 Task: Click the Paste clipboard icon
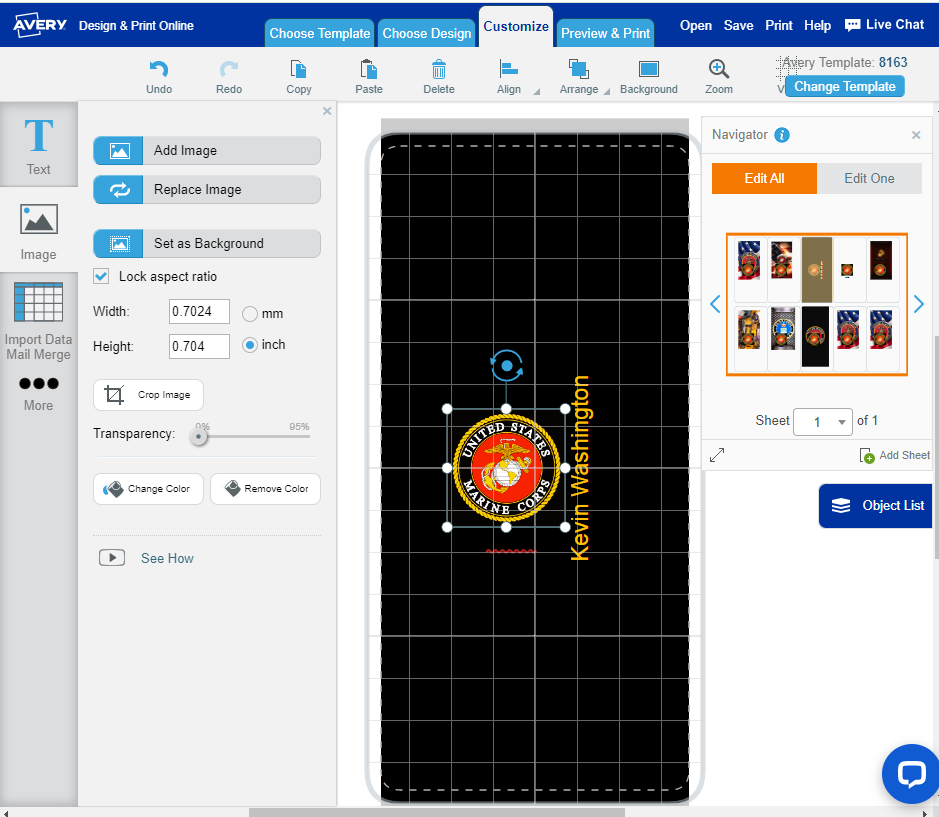(x=368, y=69)
